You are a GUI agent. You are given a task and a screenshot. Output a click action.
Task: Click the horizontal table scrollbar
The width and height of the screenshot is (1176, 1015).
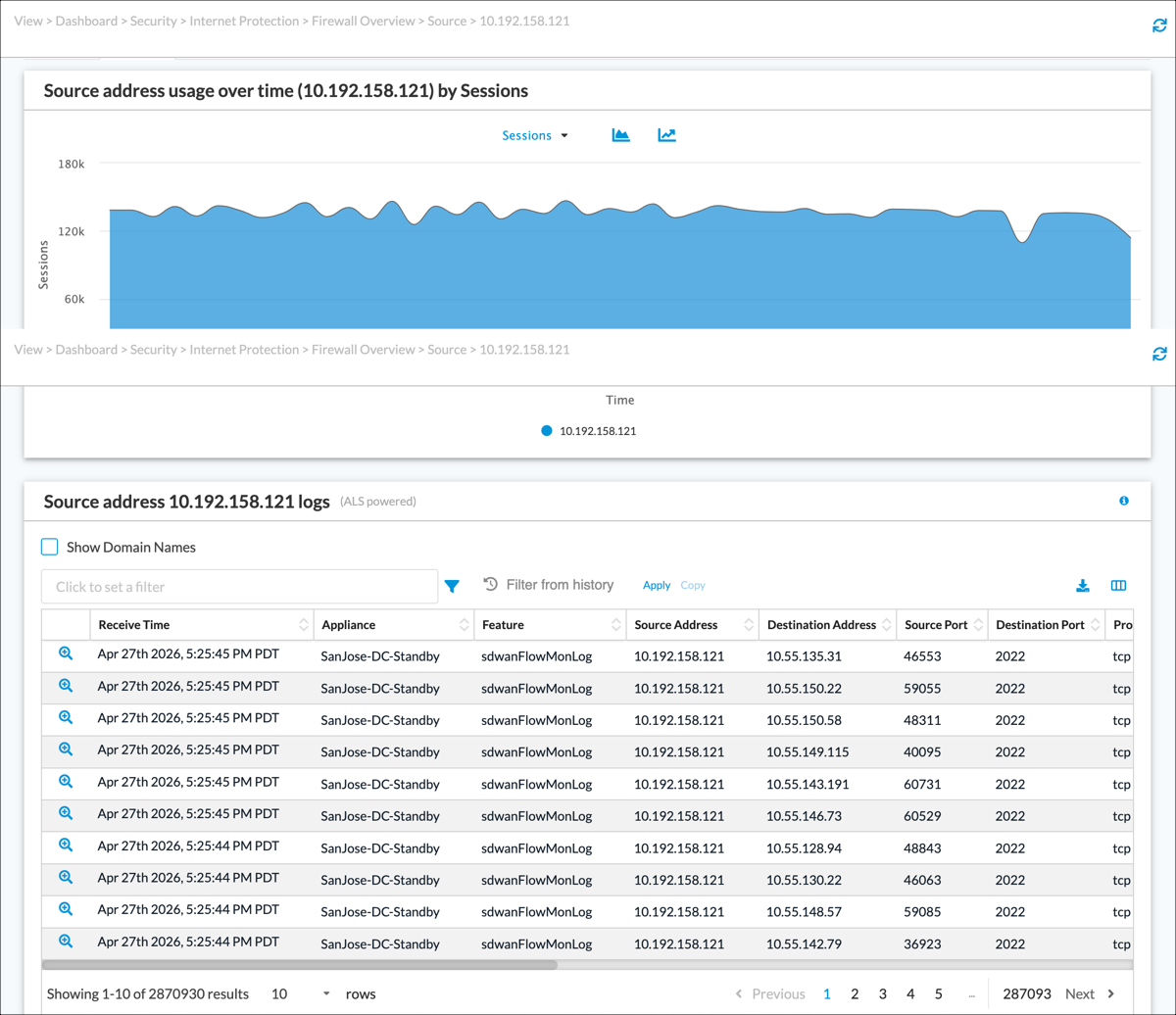pyautogui.click(x=300, y=964)
